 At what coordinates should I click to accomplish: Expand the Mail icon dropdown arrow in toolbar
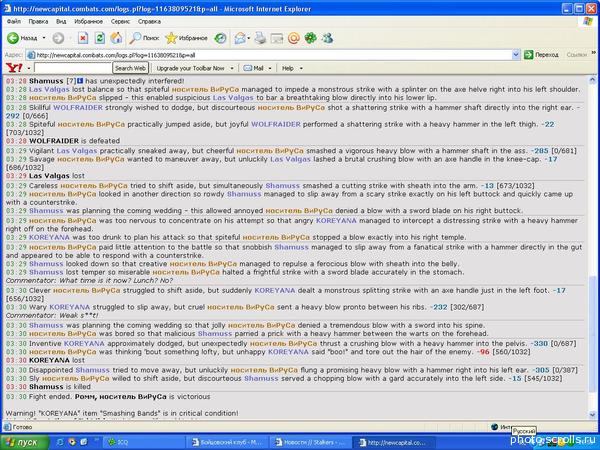click(249, 38)
